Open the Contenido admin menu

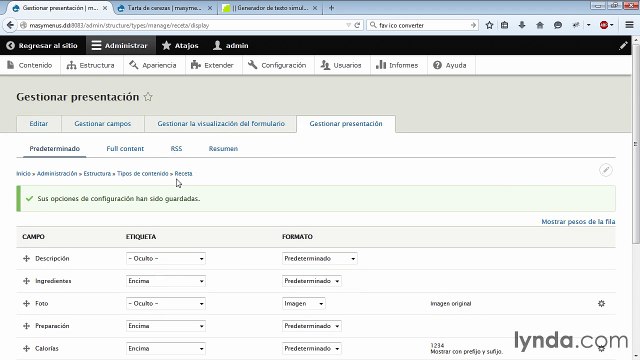pyautogui.click(x=30, y=65)
